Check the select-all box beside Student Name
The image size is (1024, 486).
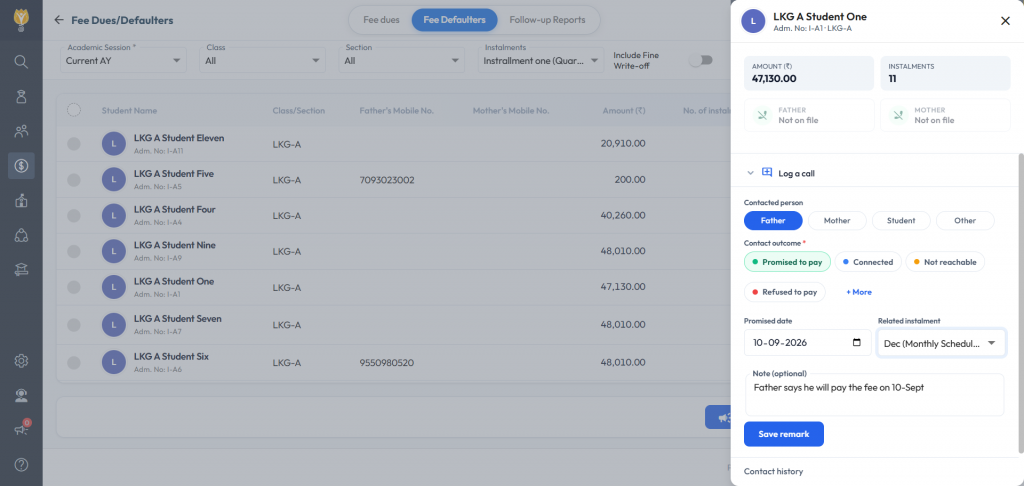[74, 110]
